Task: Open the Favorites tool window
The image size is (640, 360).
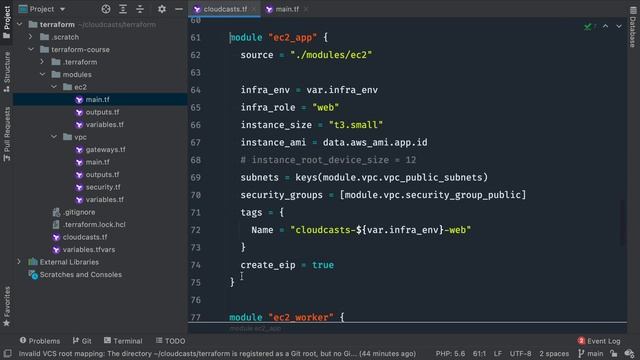Action: (7, 306)
